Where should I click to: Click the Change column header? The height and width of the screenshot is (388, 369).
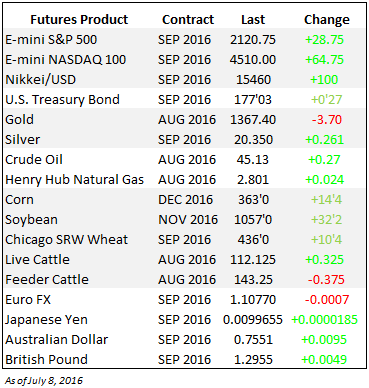tap(327, 20)
